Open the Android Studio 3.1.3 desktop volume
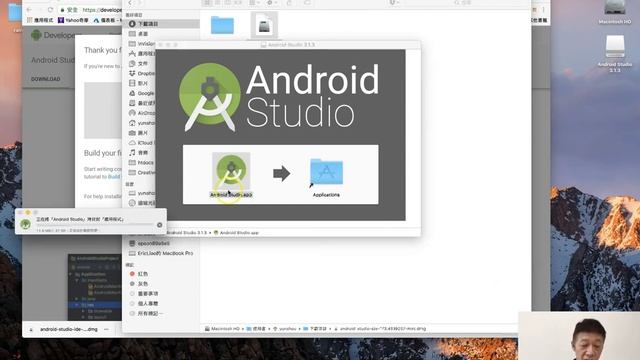The height and width of the screenshot is (360, 640). tap(615, 53)
